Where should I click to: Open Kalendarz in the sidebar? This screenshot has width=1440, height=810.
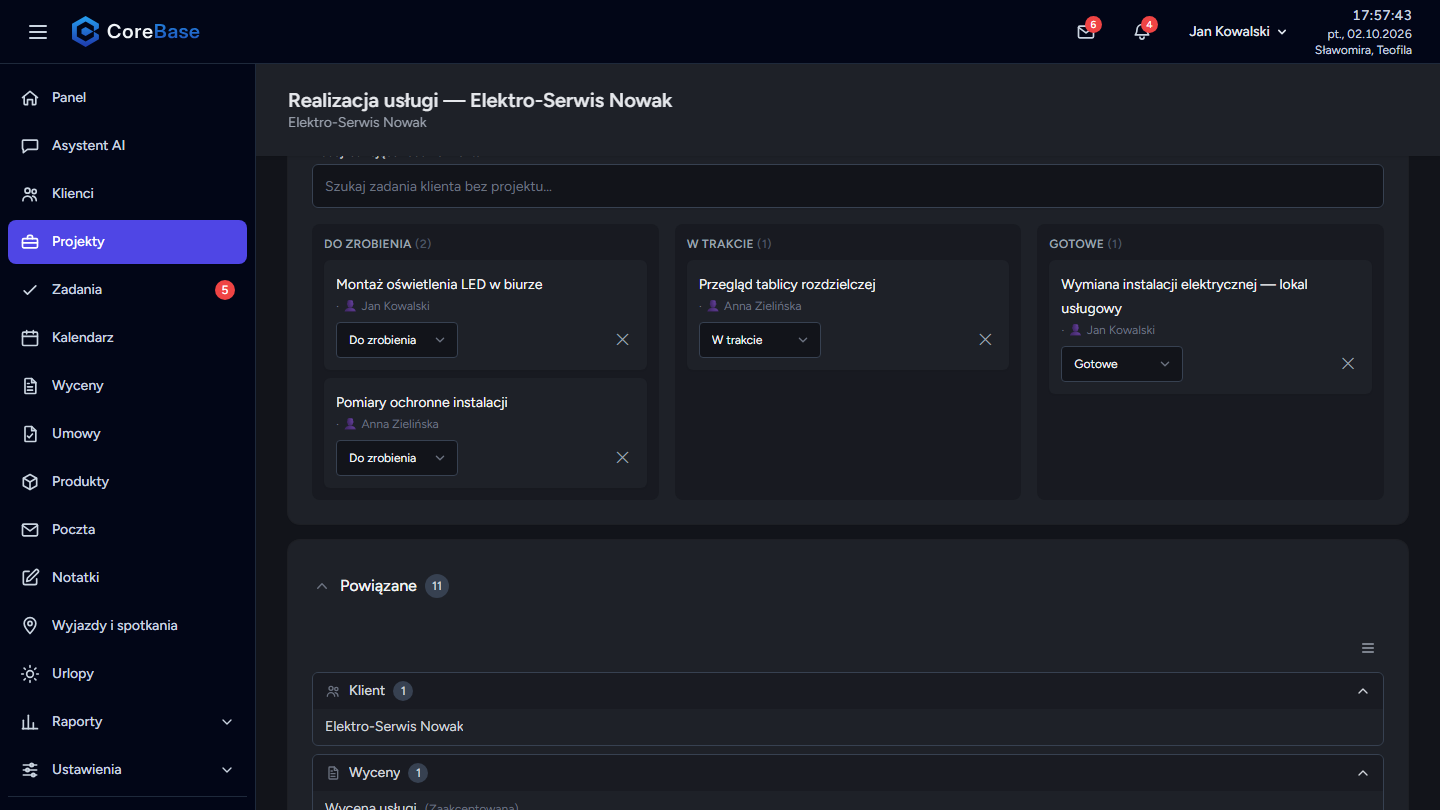click(x=127, y=337)
